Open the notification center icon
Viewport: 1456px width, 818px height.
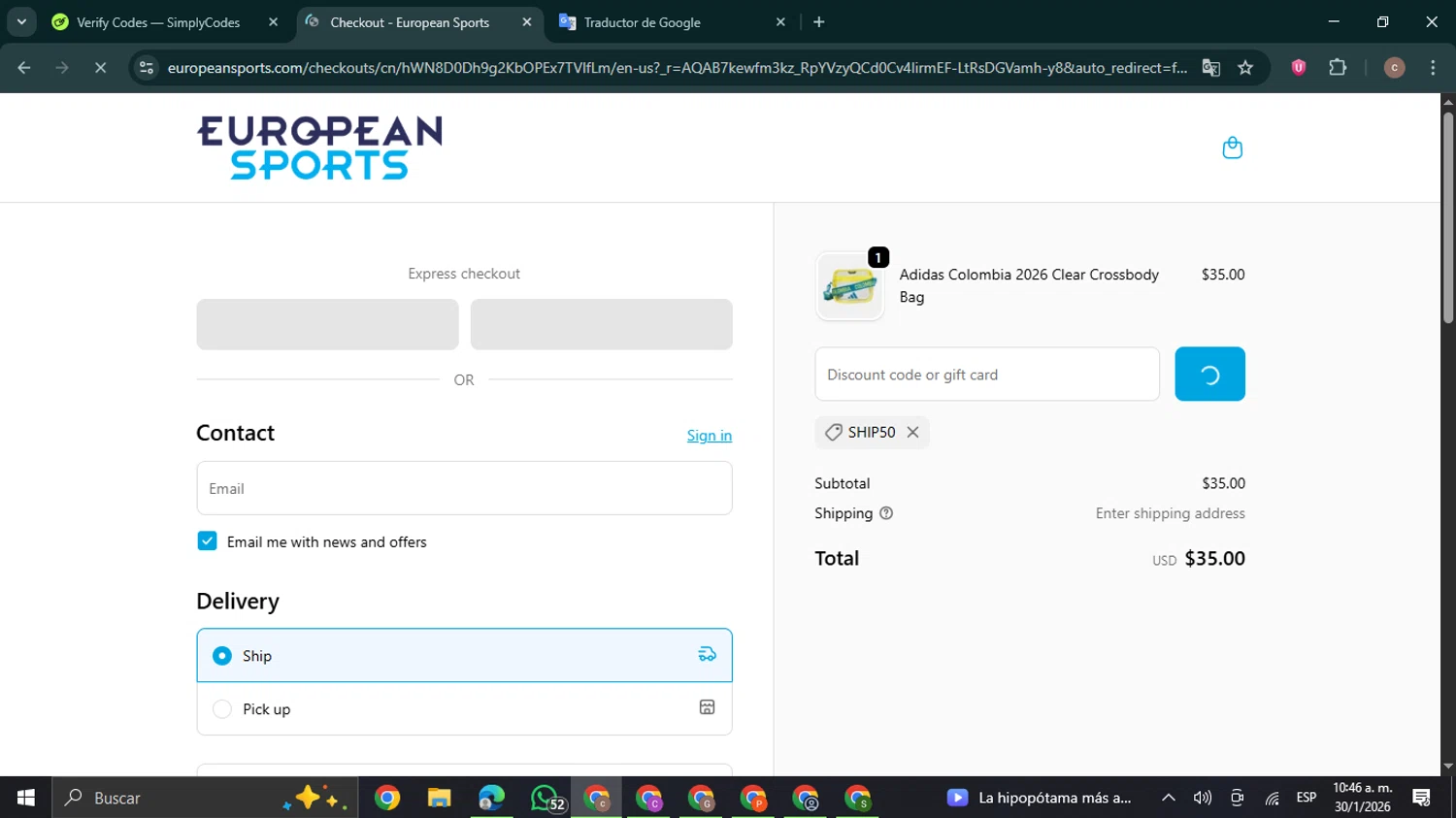[x=1422, y=798]
